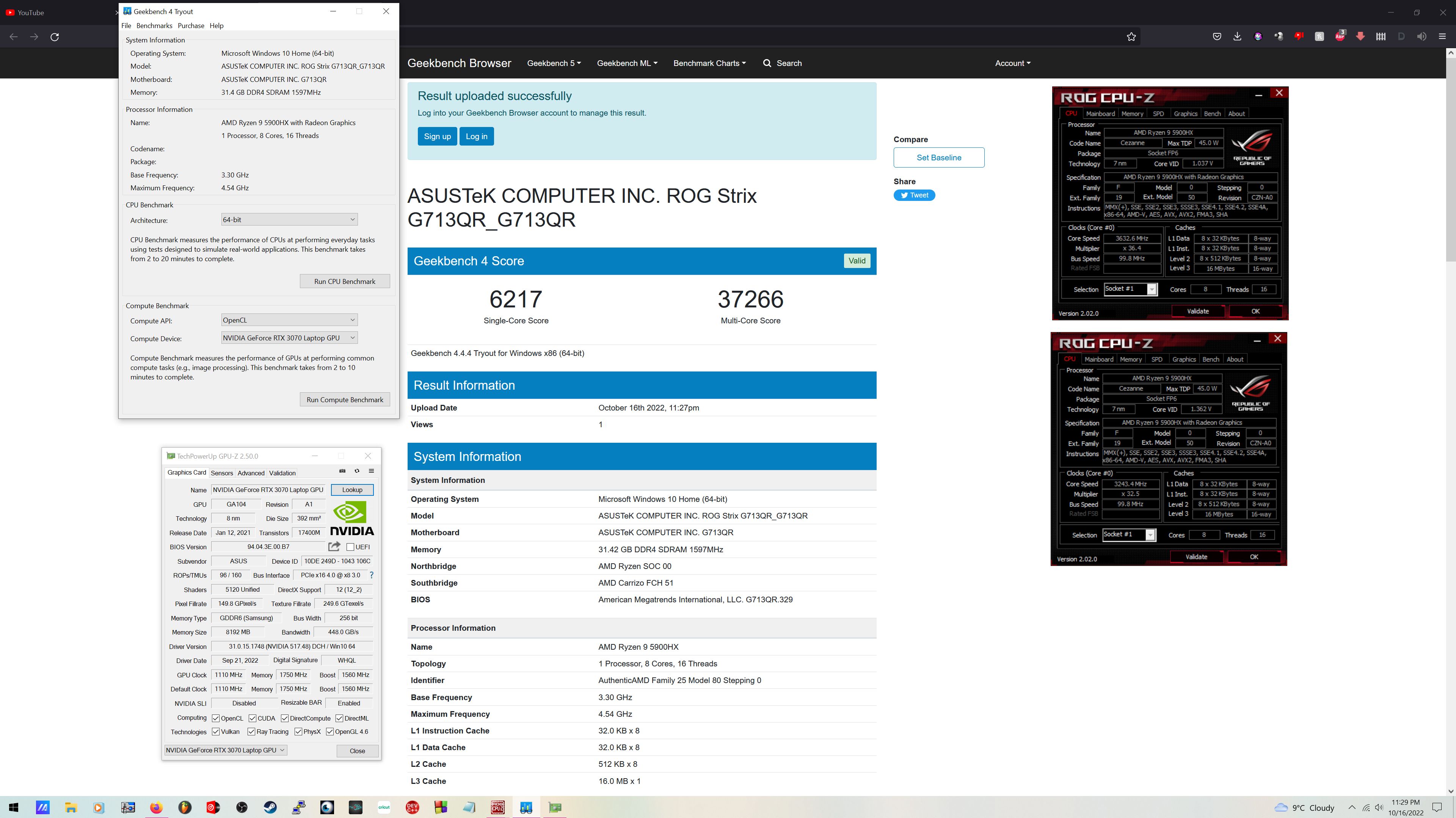1456x818 pixels.
Task: Open Dev-C++ from the taskbar
Action: 413,807
